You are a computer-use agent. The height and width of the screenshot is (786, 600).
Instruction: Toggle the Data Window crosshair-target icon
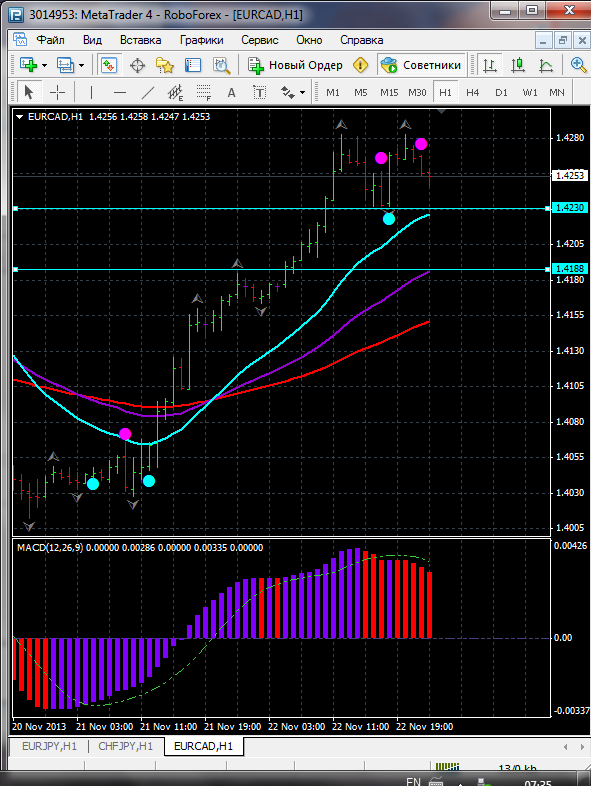pyautogui.click(x=137, y=65)
